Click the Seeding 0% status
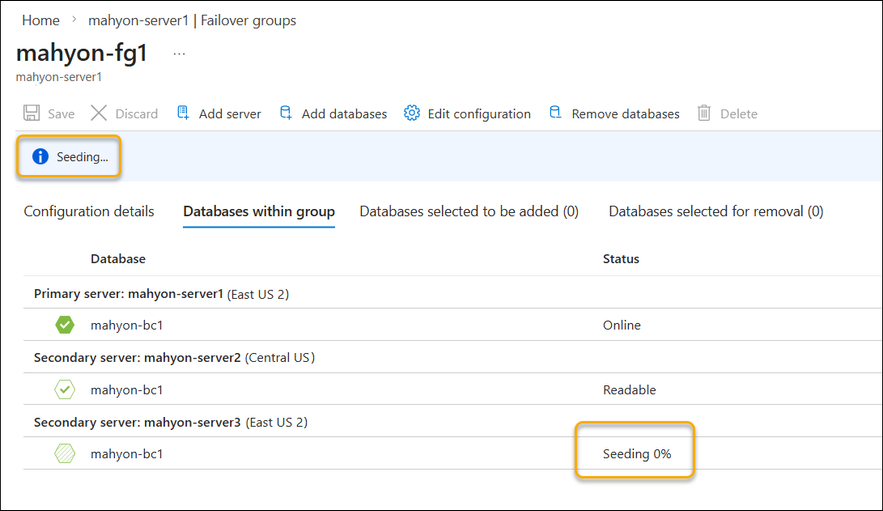883x511 pixels. click(x=637, y=454)
